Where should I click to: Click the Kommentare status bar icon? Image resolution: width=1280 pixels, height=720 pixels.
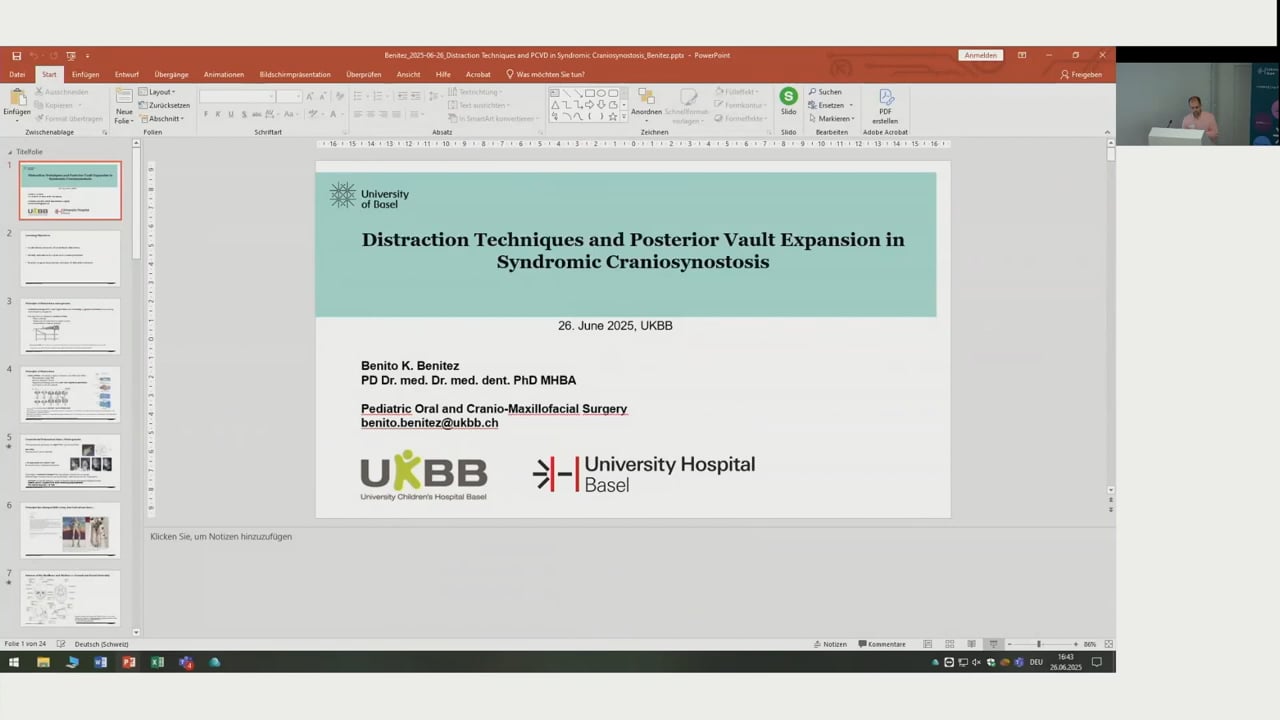(x=881, y=644)
